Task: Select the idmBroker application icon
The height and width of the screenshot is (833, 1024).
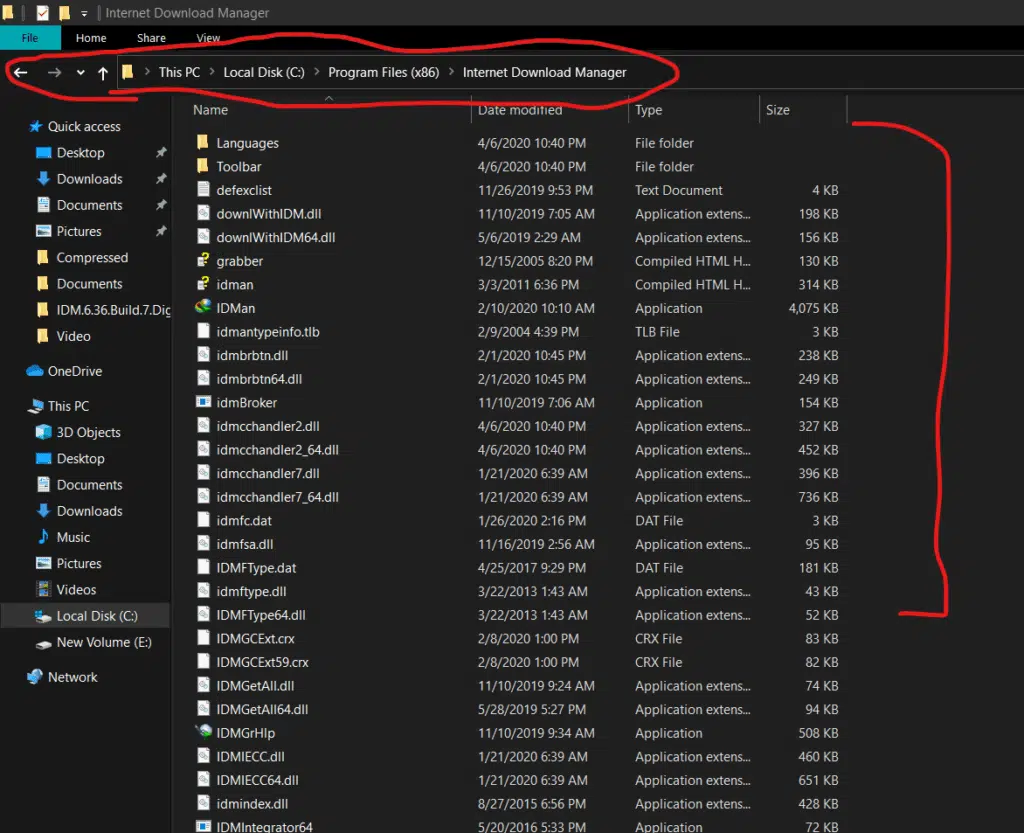Action: coord(203,401)
